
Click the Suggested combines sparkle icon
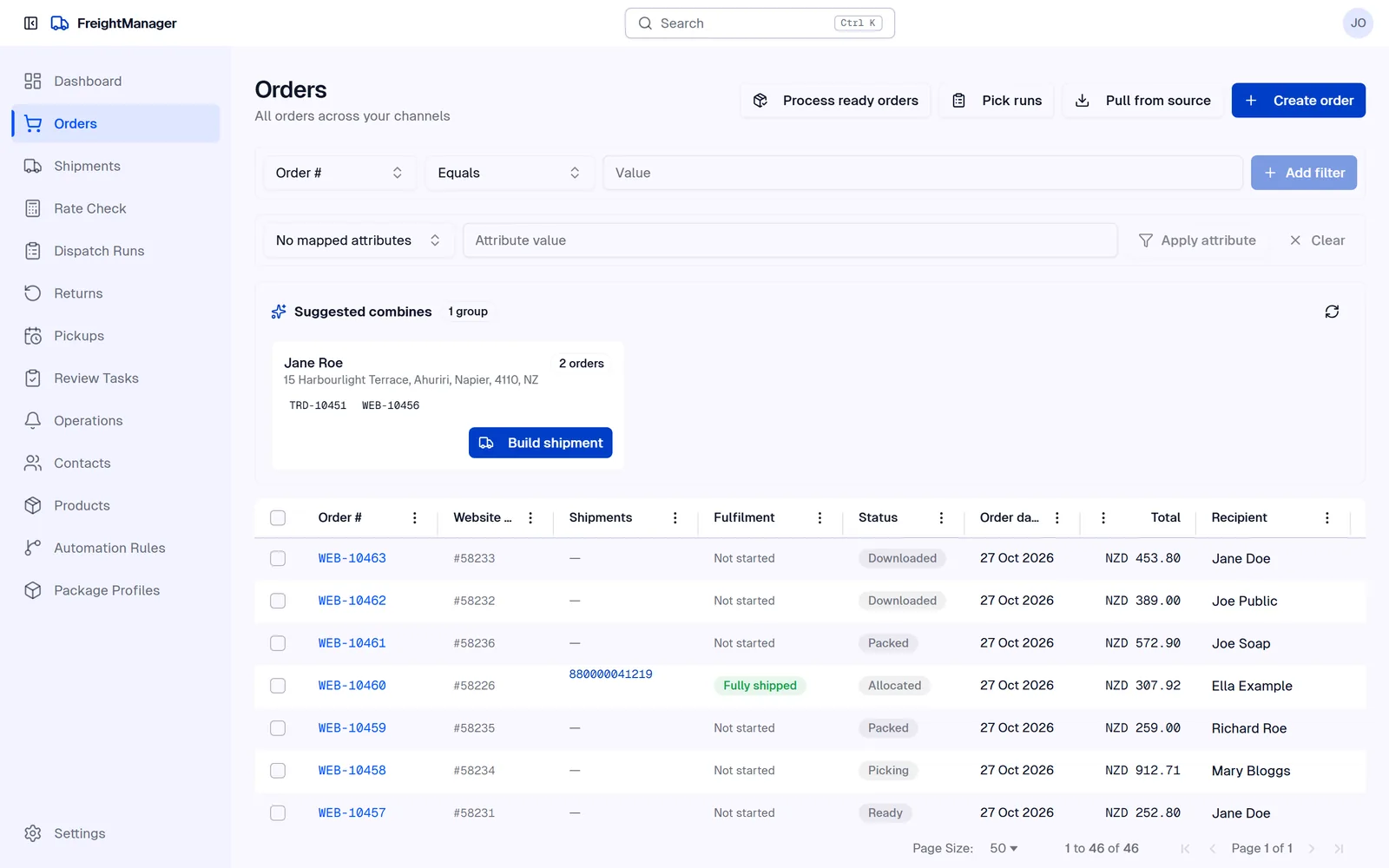click(279, 312)
